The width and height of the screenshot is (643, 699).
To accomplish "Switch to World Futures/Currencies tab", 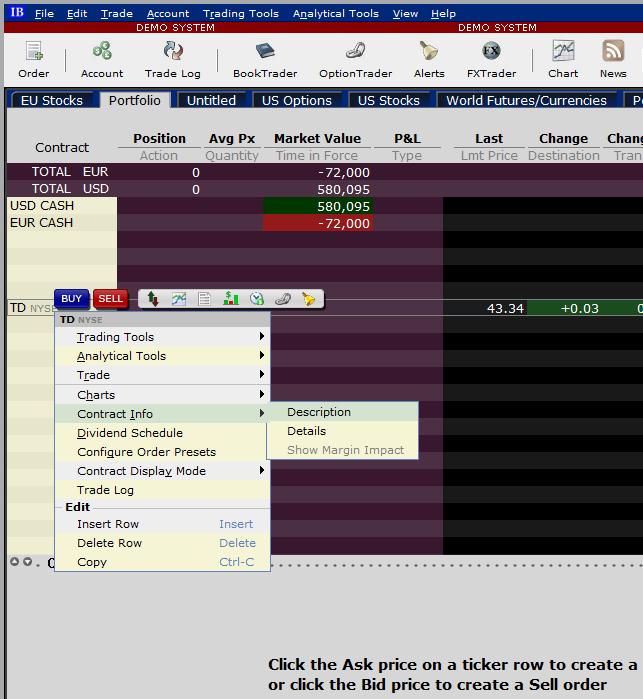I will [527, 100].
